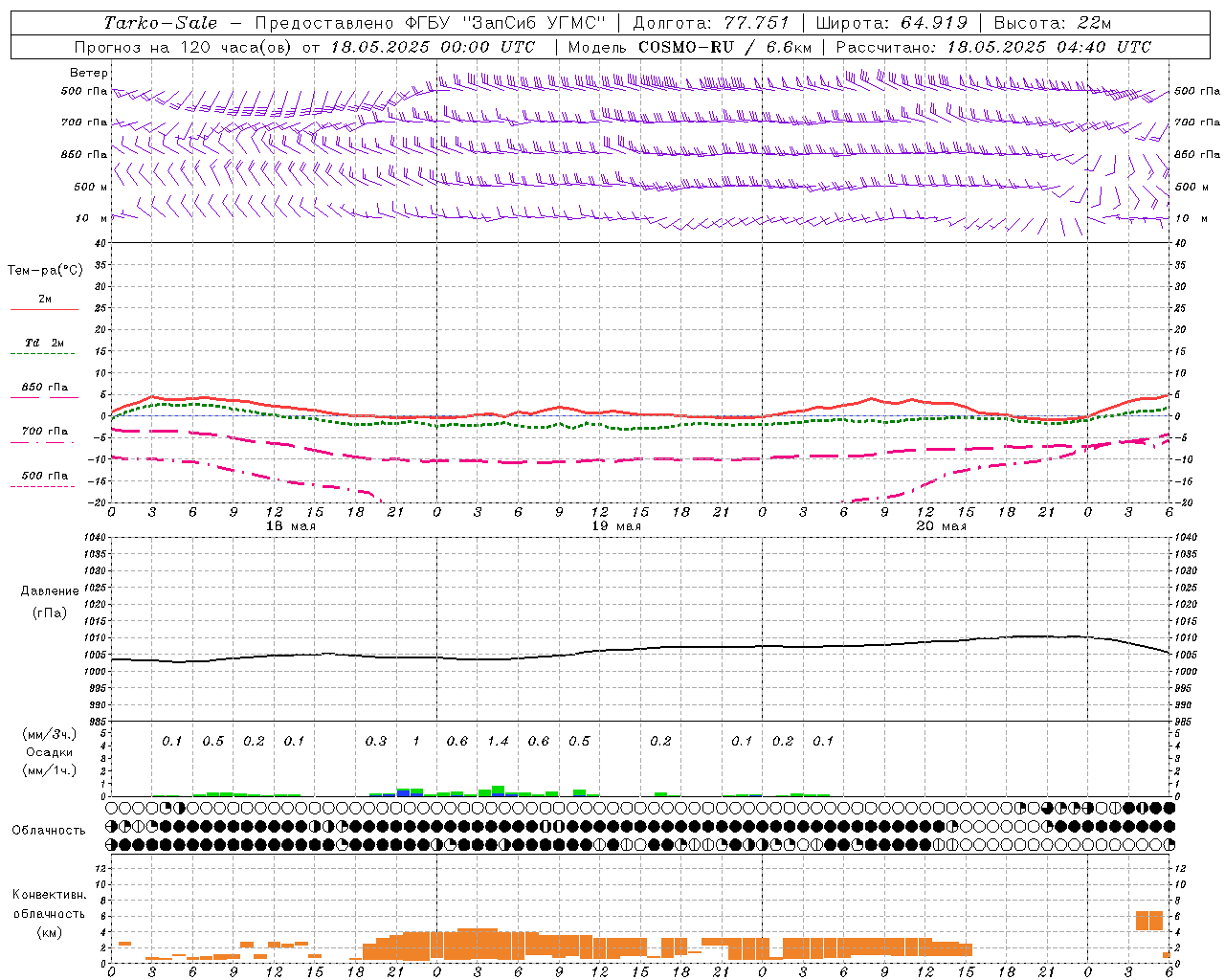Screen dimensions: 1225x980
Task: Click the Осадки precipitation label
Action: tap(50, 752)
